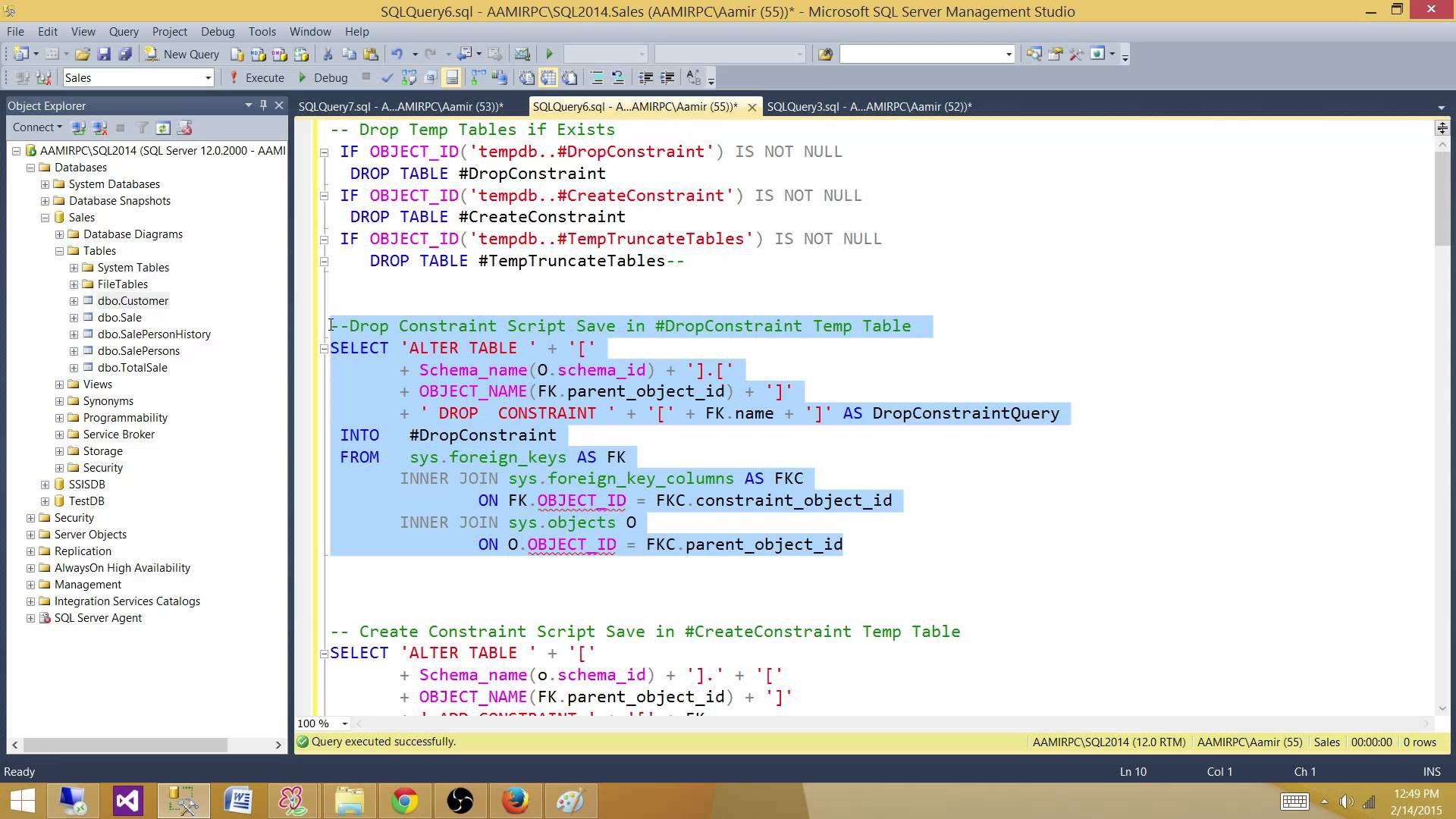
Task: Save the query with Save icon
Action: click(104, 54)
